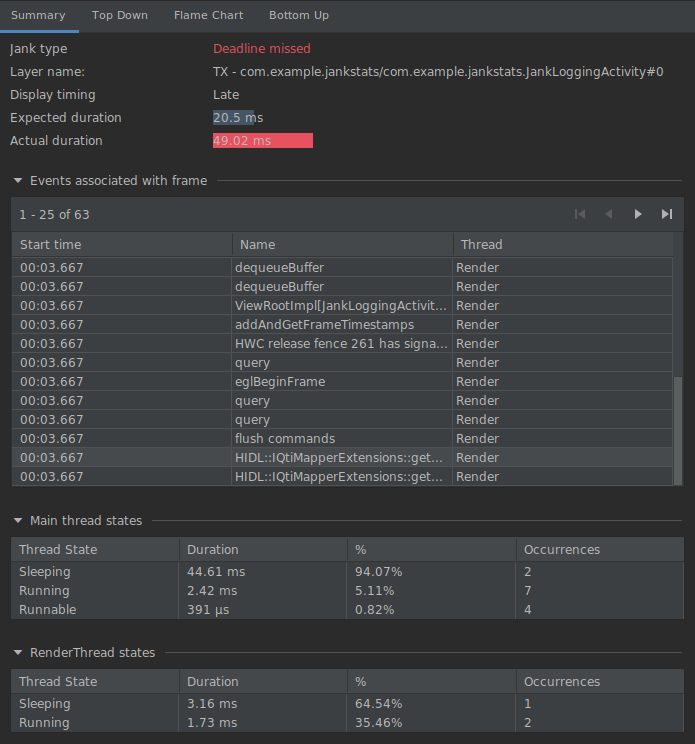Screen dimensions: 695x744
Task: Click the red Actual duration bar
Action: click(x=263, y=141)
